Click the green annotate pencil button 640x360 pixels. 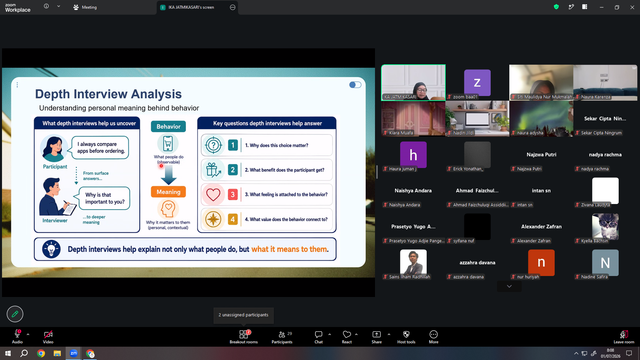[15, 314]
